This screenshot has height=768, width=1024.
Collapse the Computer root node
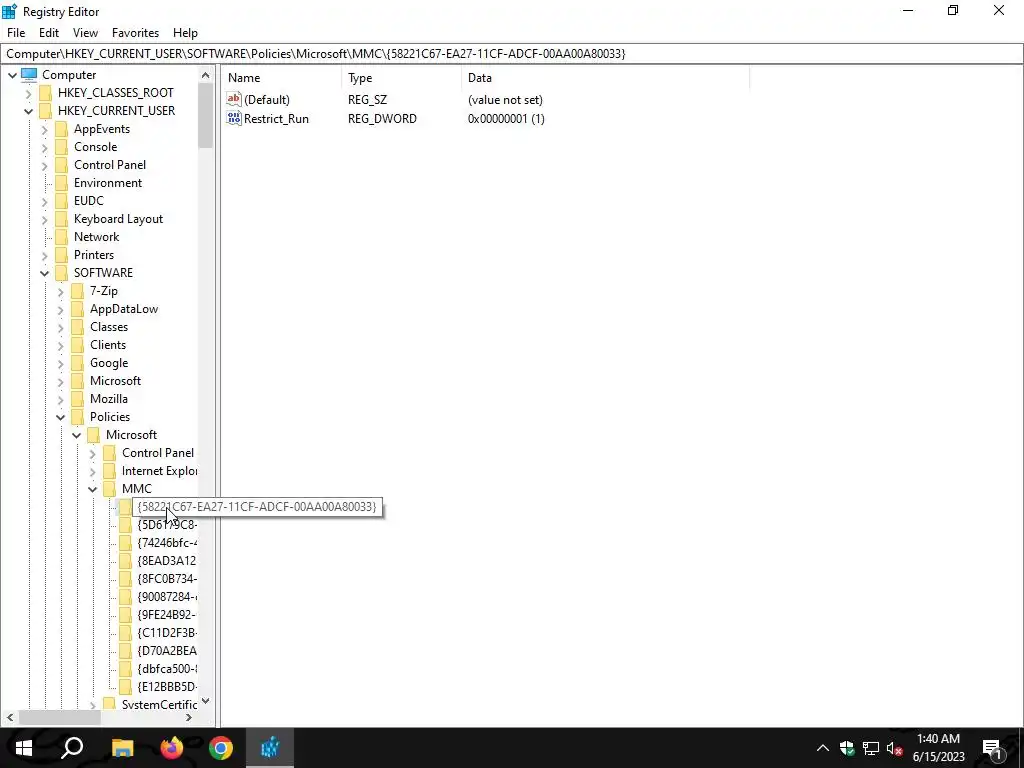pyautogui.click(x=12, y=75)
